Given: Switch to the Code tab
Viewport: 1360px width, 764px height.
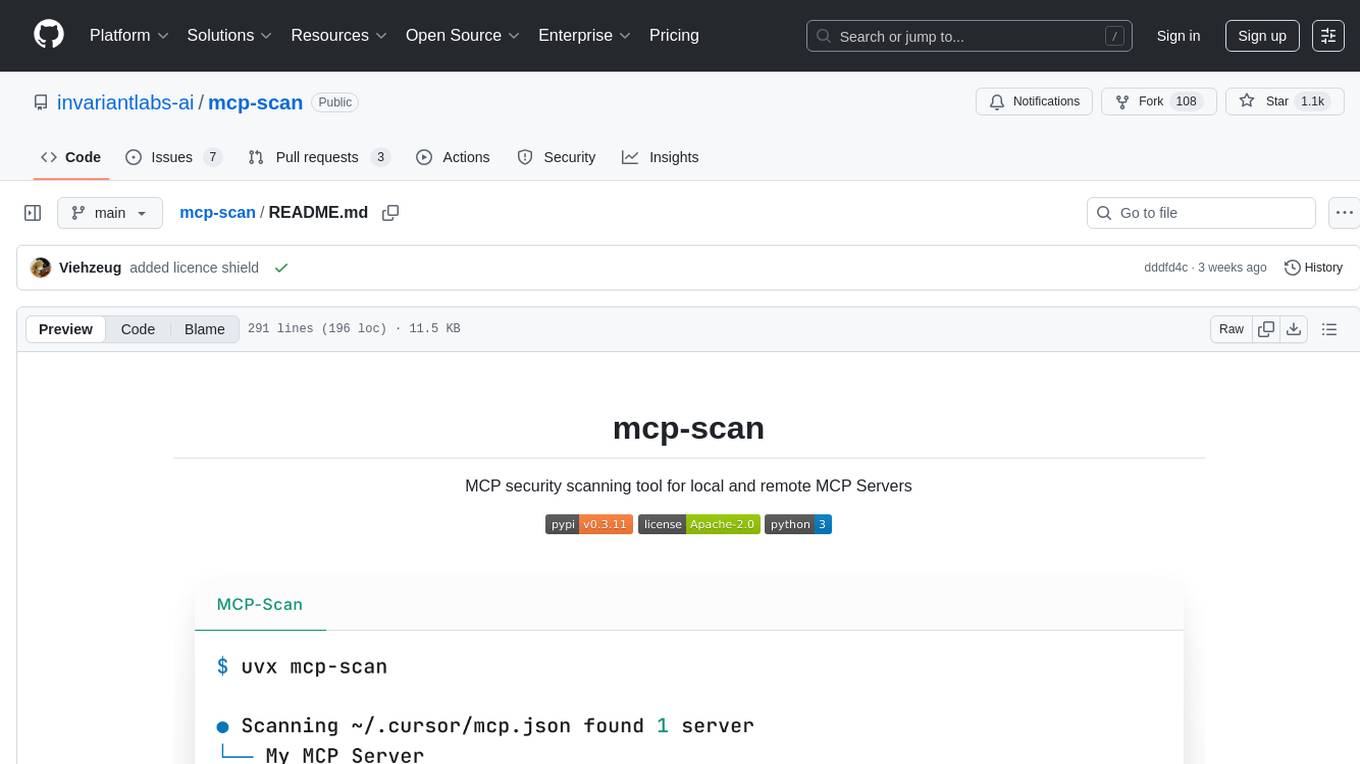Looking at the screenshot, I should click(71, 157).
